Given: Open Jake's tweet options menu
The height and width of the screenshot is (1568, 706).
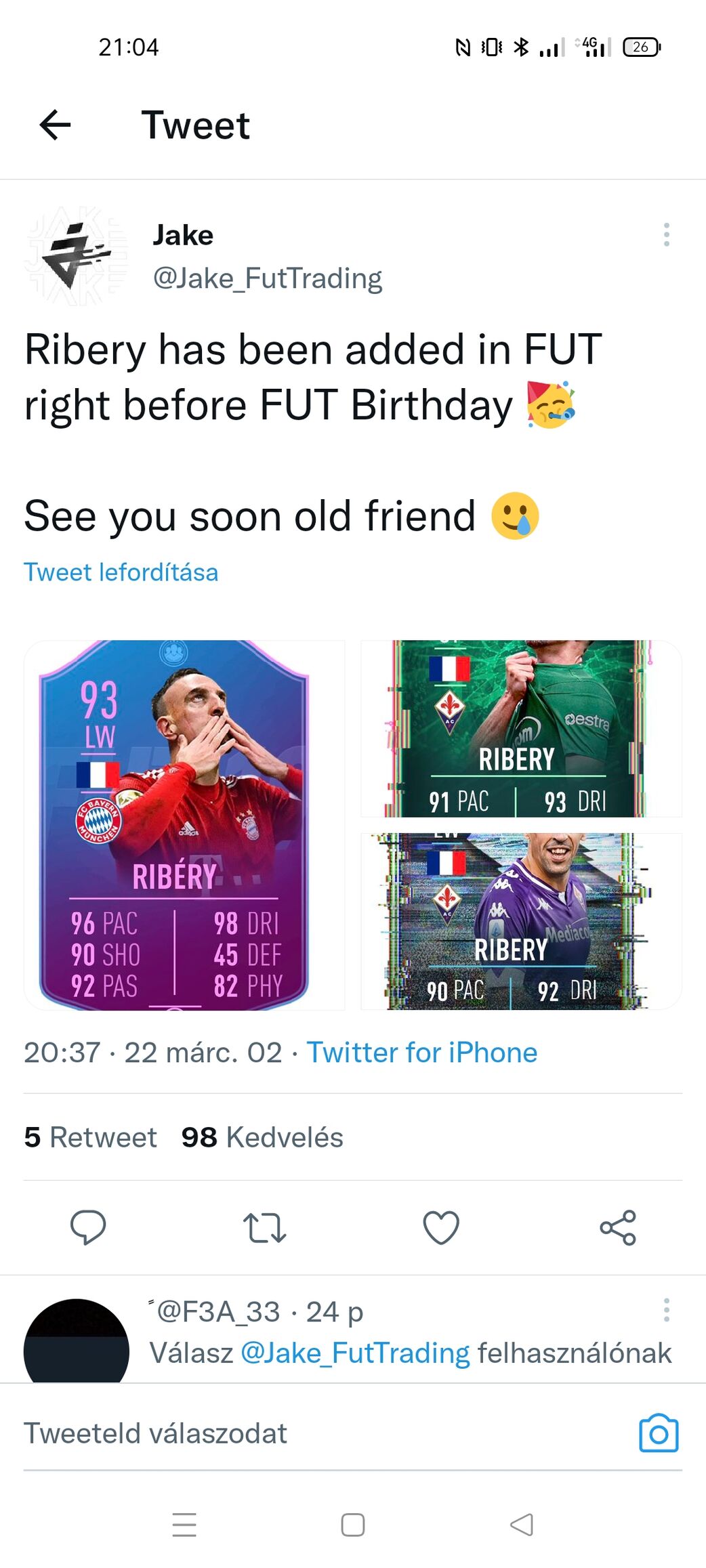Looking at the screenshot, I should click(667, 234).
